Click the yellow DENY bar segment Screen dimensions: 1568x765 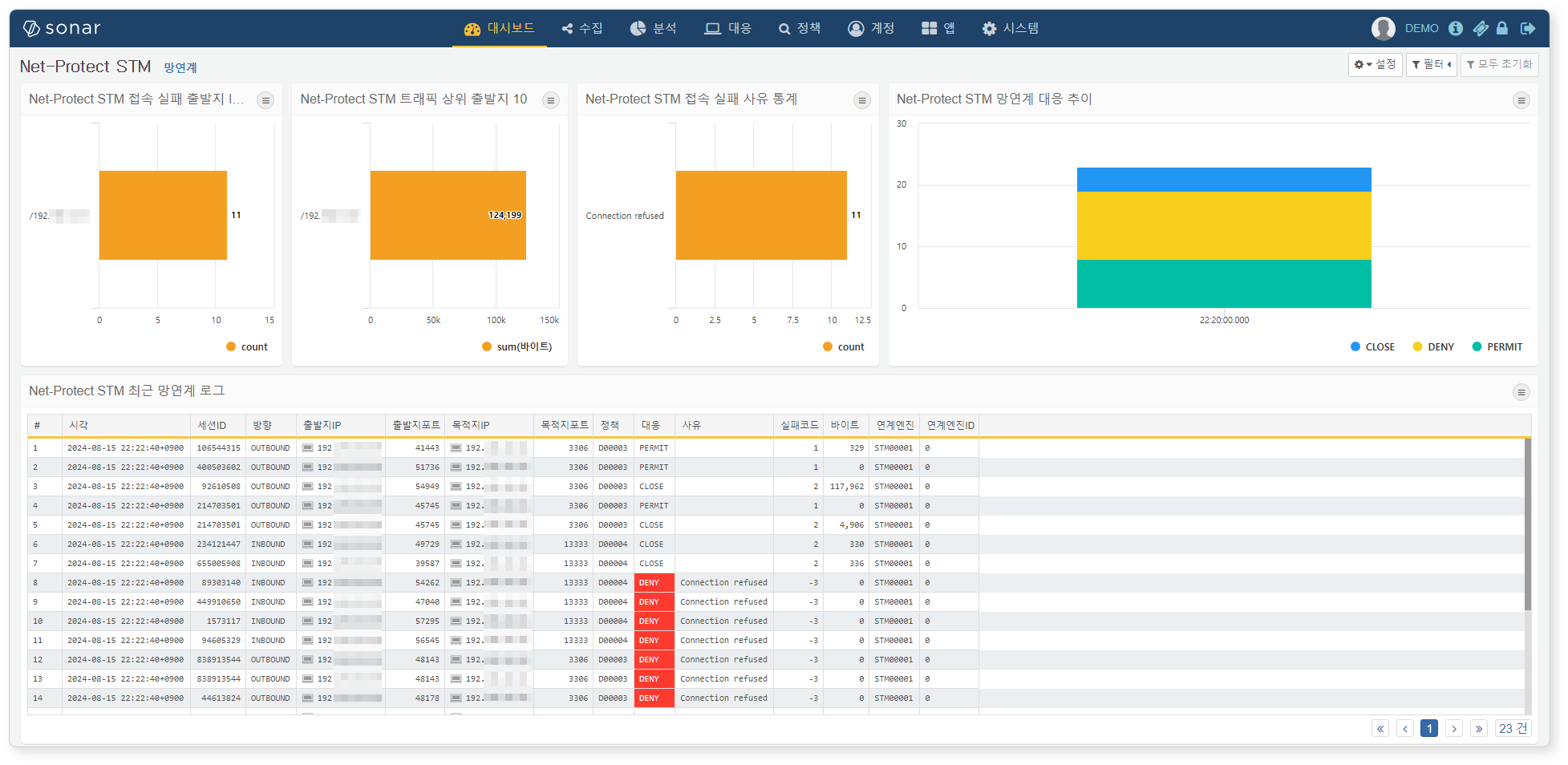coord(1224,225)
